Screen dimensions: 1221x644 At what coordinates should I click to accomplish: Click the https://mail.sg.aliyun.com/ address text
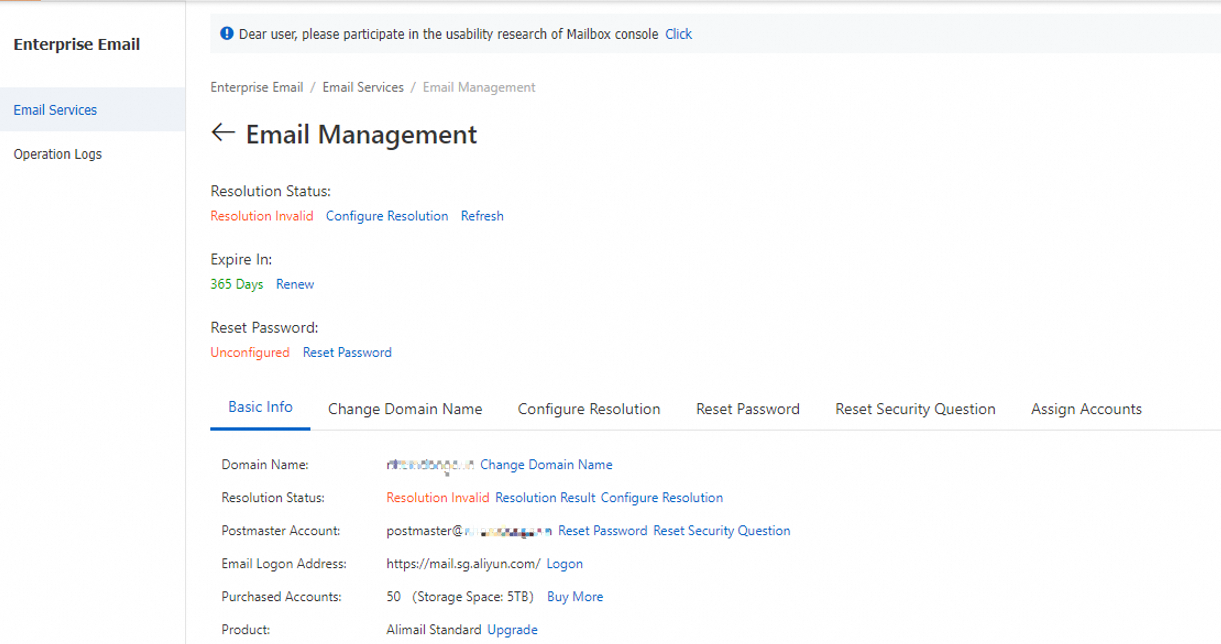pos(463,563)
